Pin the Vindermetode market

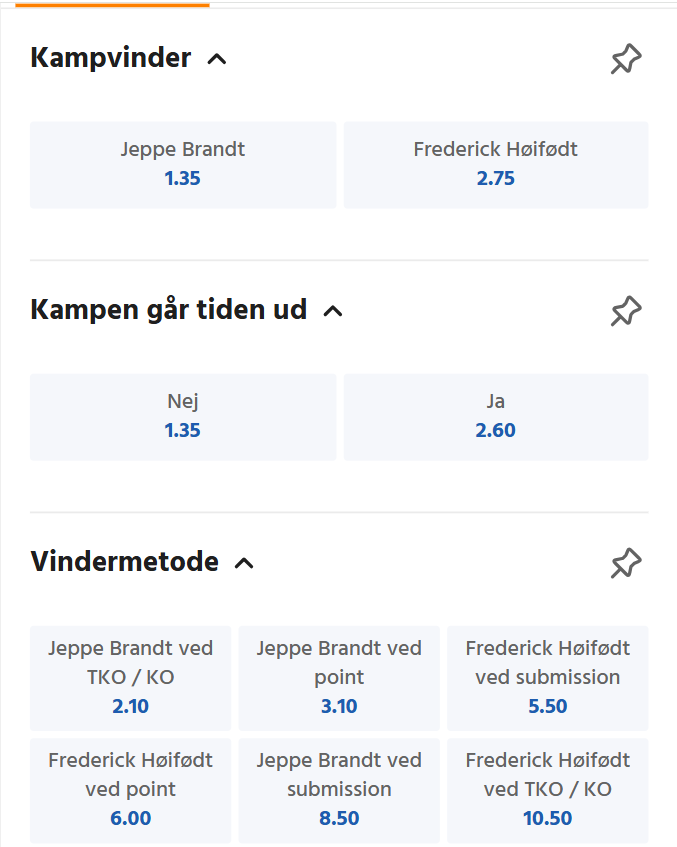click(626, 563)
